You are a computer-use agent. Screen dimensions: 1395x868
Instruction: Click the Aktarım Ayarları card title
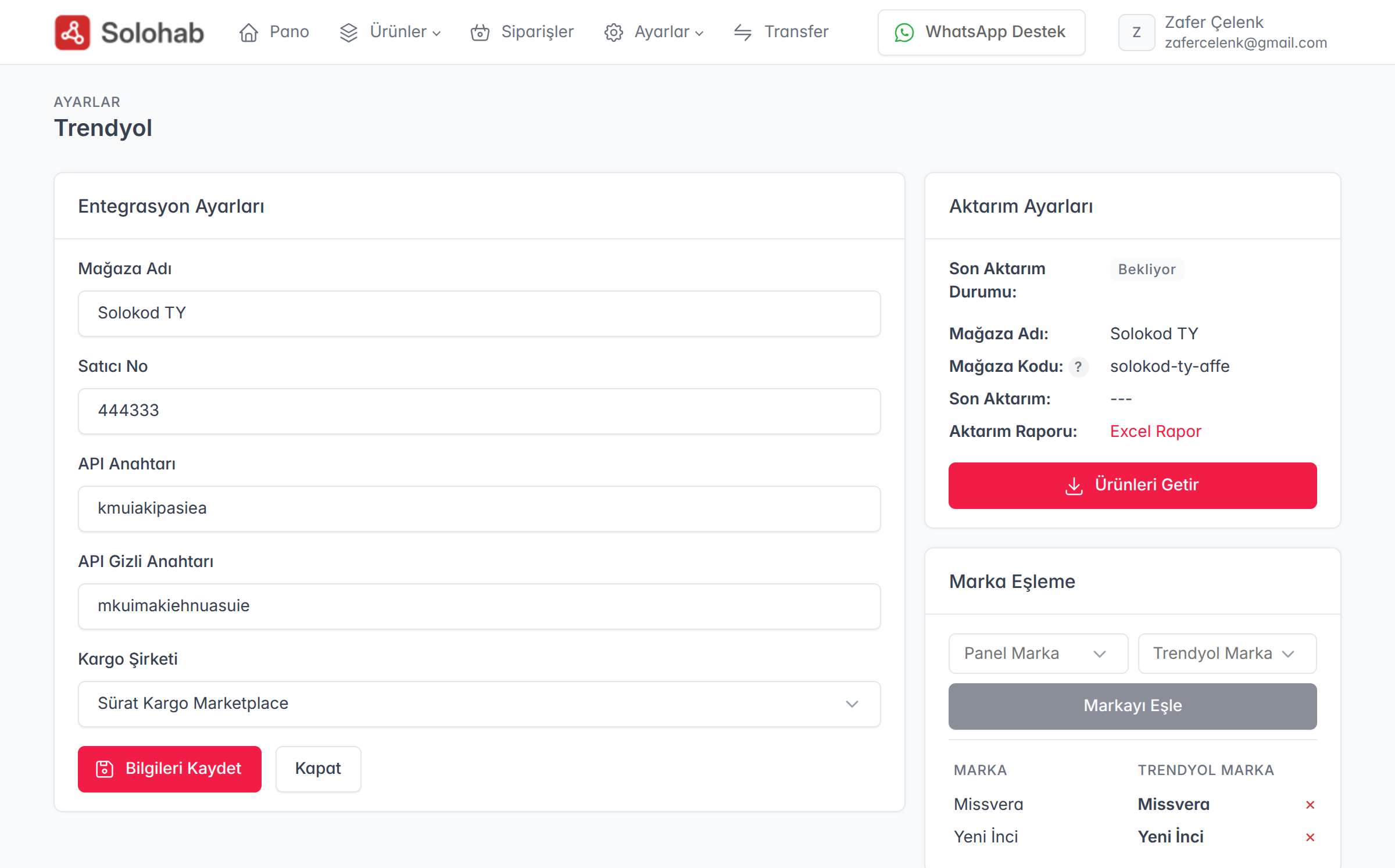coord(1021,206)
